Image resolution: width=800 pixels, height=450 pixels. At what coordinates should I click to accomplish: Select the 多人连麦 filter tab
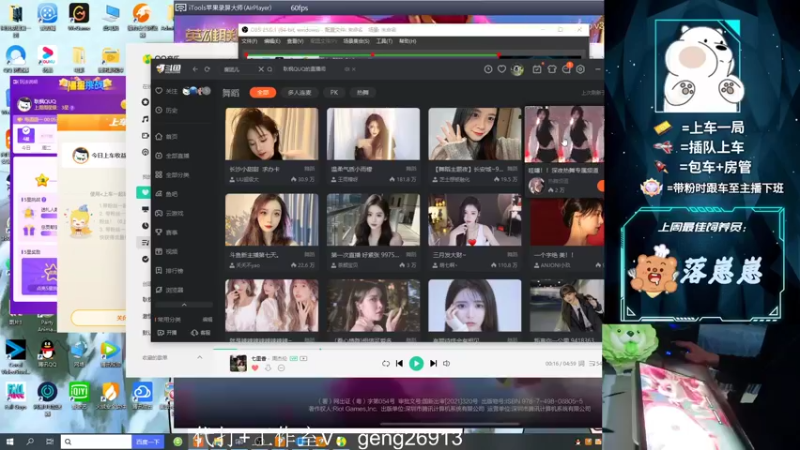(299, 92)
